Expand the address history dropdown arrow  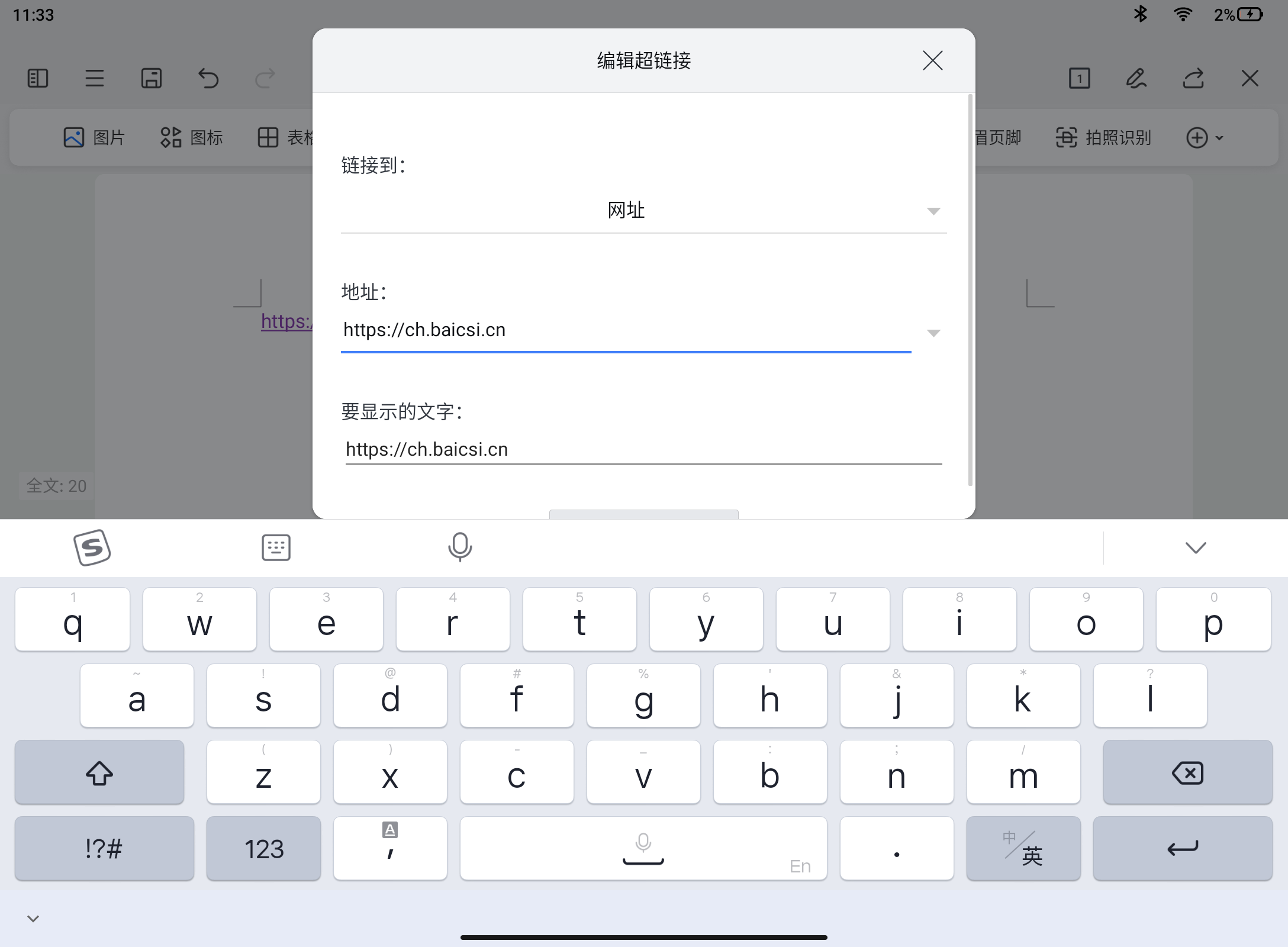point(933,333)
